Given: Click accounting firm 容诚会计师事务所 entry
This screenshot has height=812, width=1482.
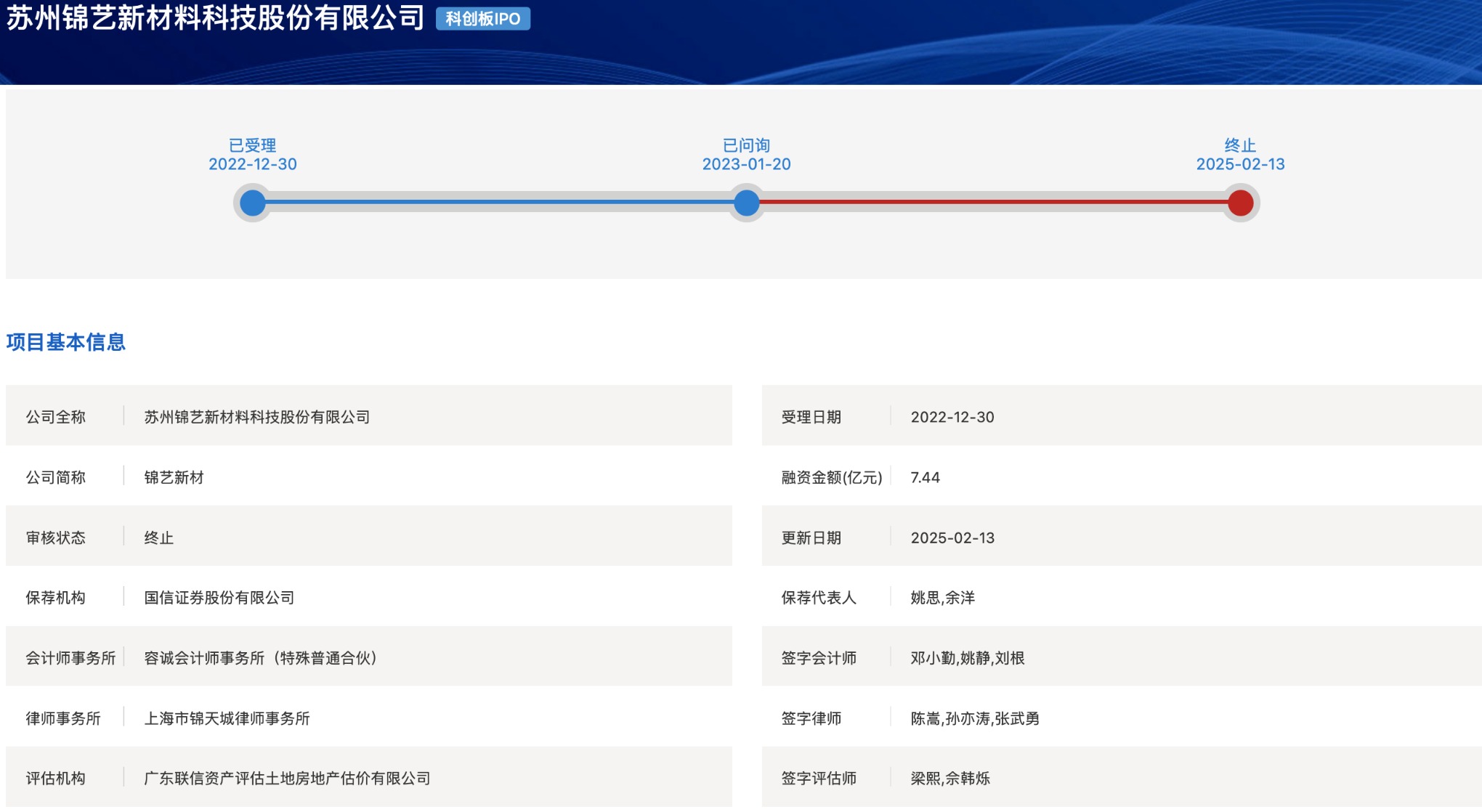Looking at the screenshot, I should tap(260, 658).
